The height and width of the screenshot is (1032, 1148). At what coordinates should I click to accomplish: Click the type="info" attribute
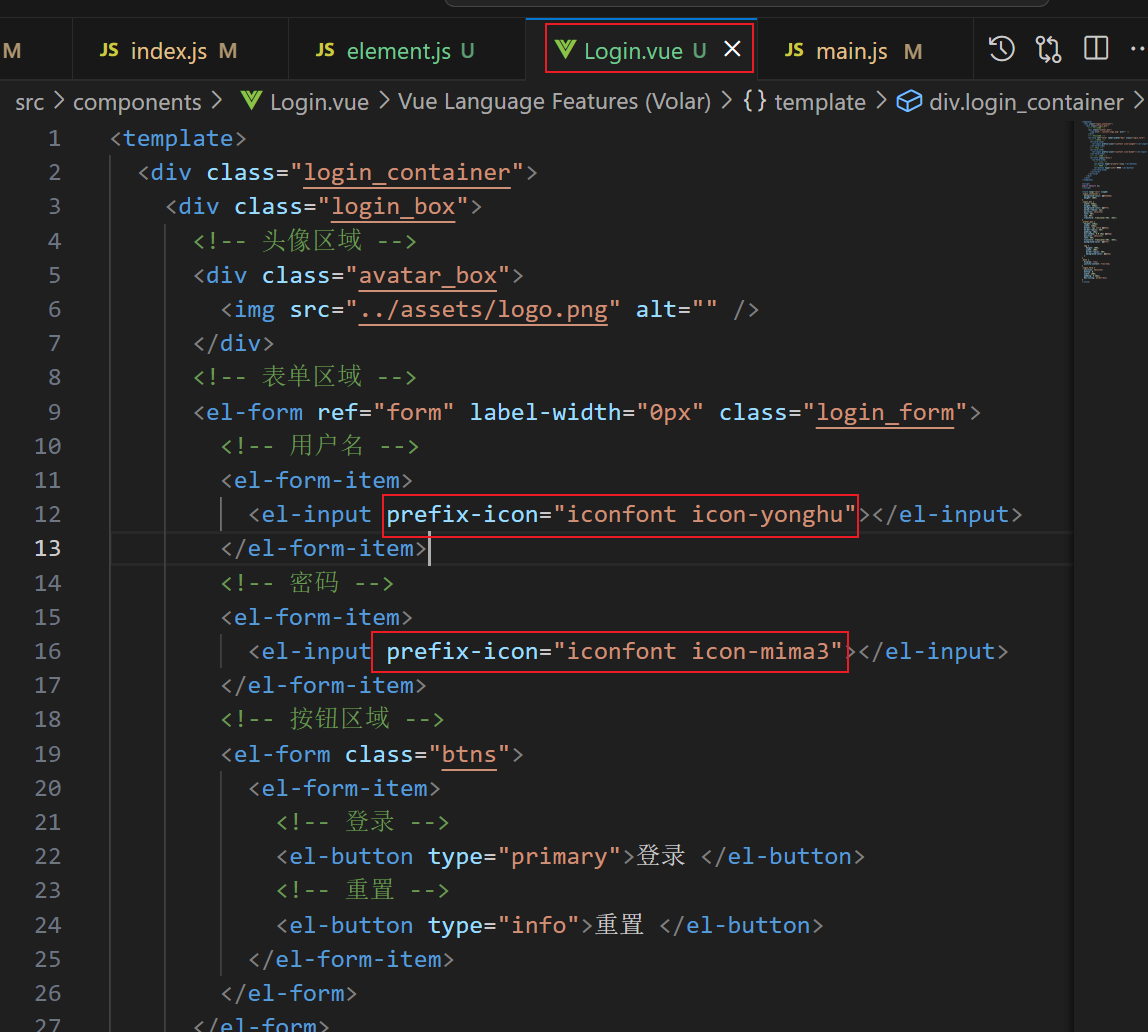pos(504,926)
